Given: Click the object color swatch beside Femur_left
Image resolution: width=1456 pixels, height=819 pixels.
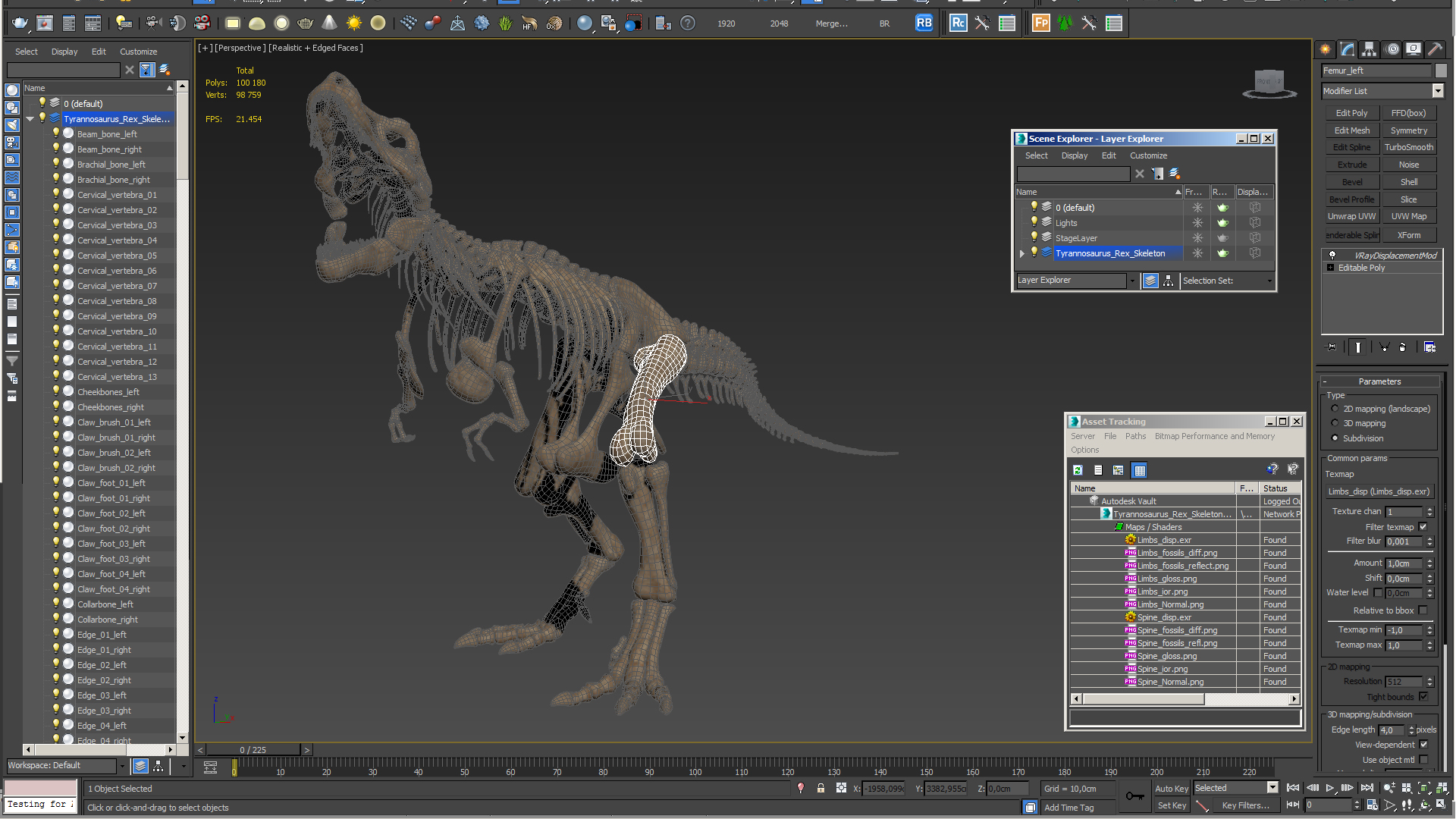Looking at the screenshot, I should pos(1441,71).
